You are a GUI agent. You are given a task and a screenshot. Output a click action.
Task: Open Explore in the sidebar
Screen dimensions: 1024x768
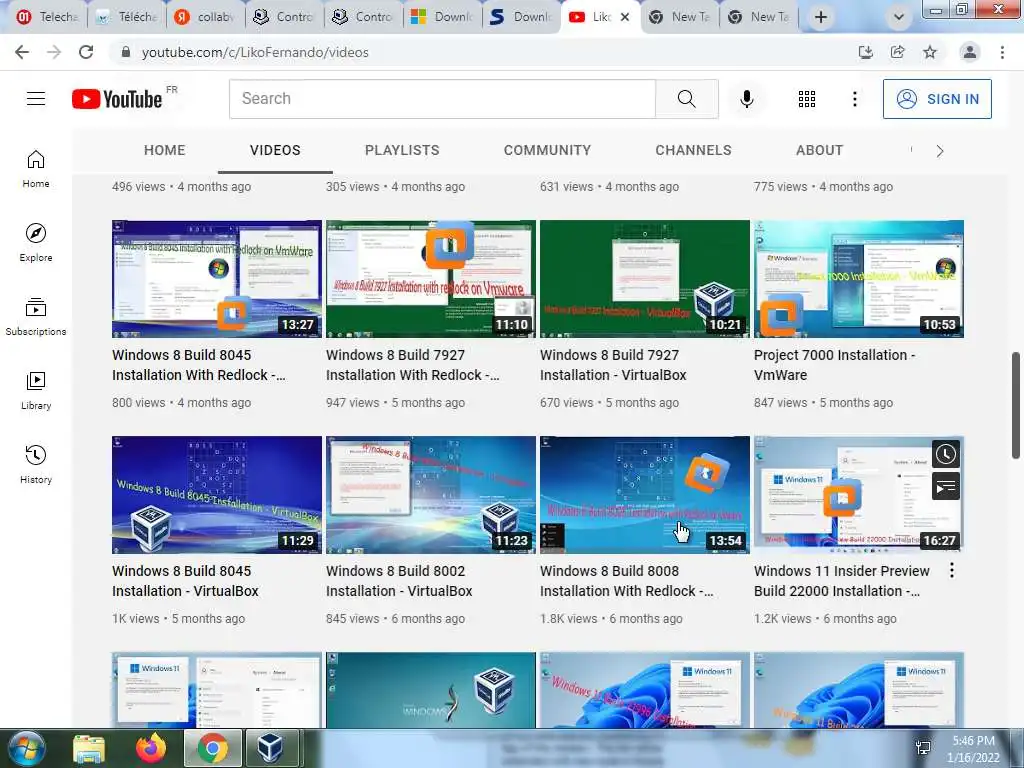pyautogui.click(x=36, y=242)
